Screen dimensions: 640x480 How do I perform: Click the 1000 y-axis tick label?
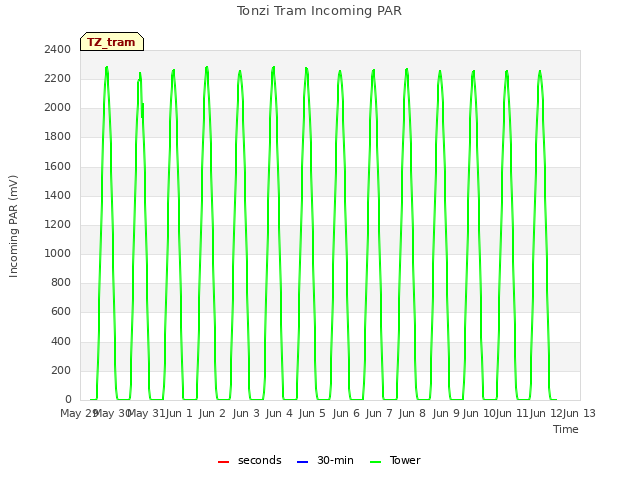tap(58, 253)
